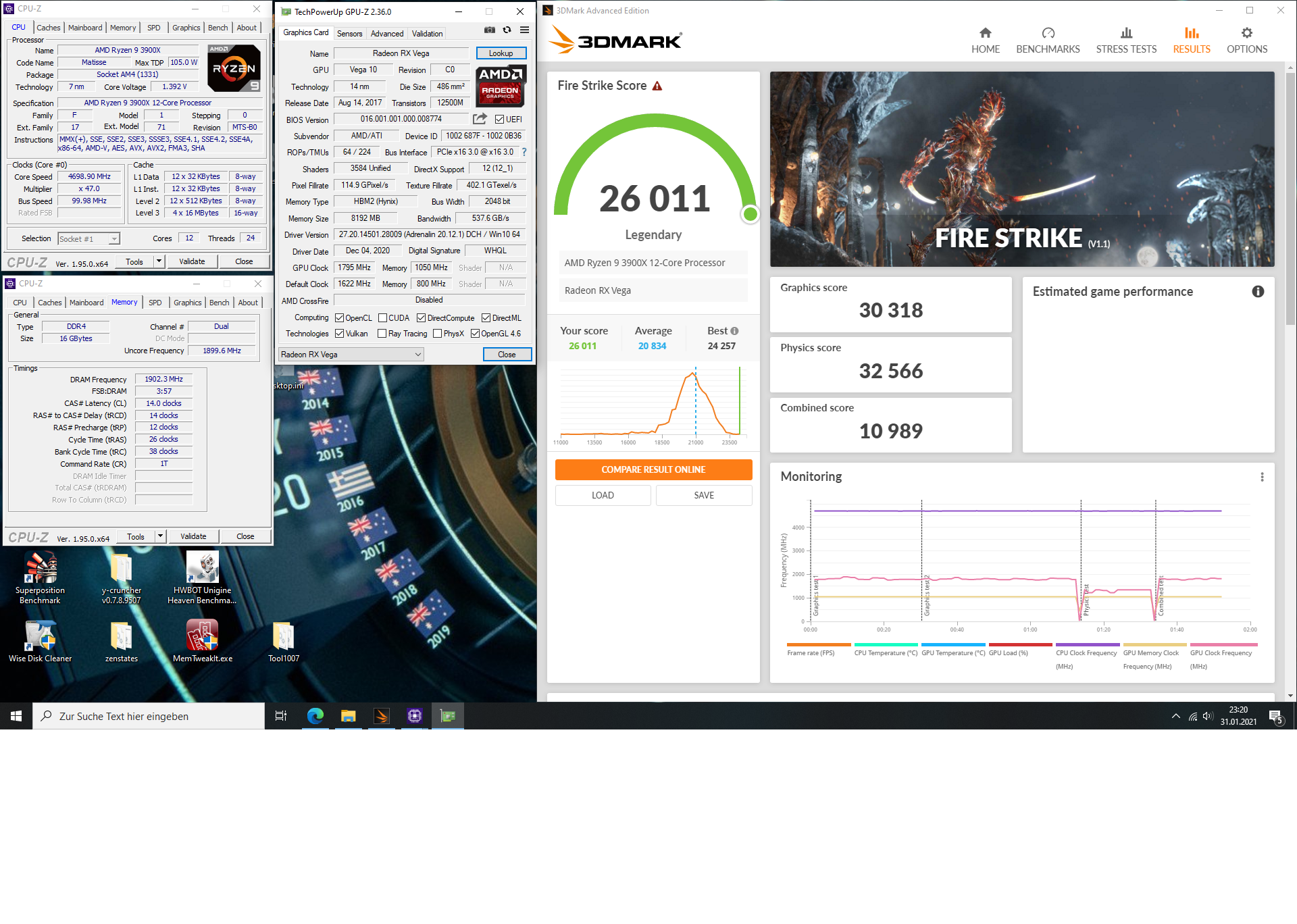Click COMPARE RESULT ONLINE button
Screen dimensions: 1297x924
653,469
